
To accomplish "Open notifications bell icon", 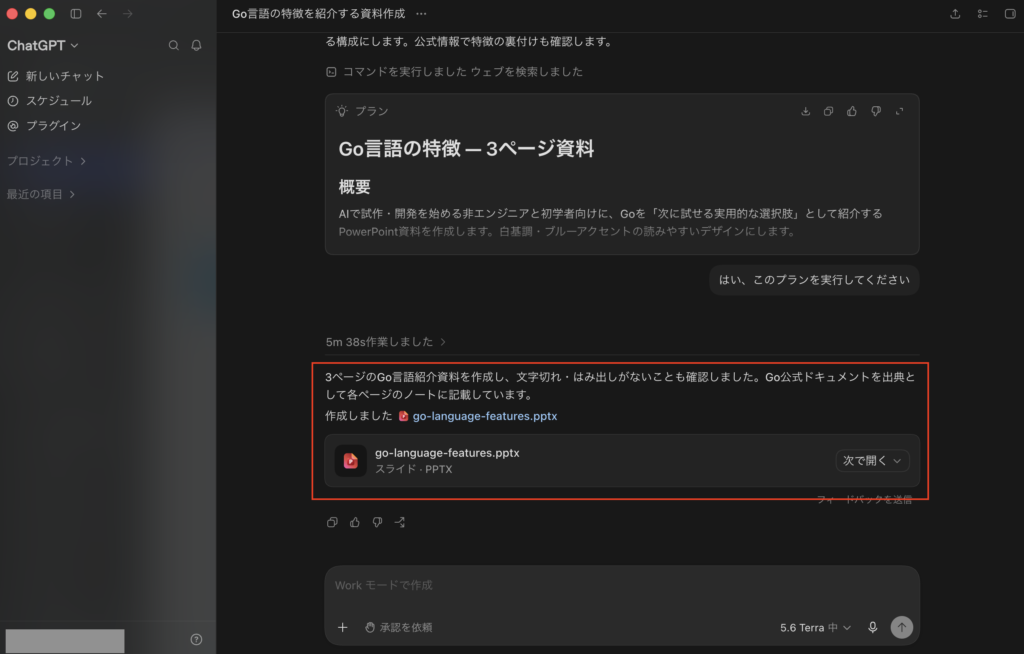I will pyautogui.click(x=196, y=45).
